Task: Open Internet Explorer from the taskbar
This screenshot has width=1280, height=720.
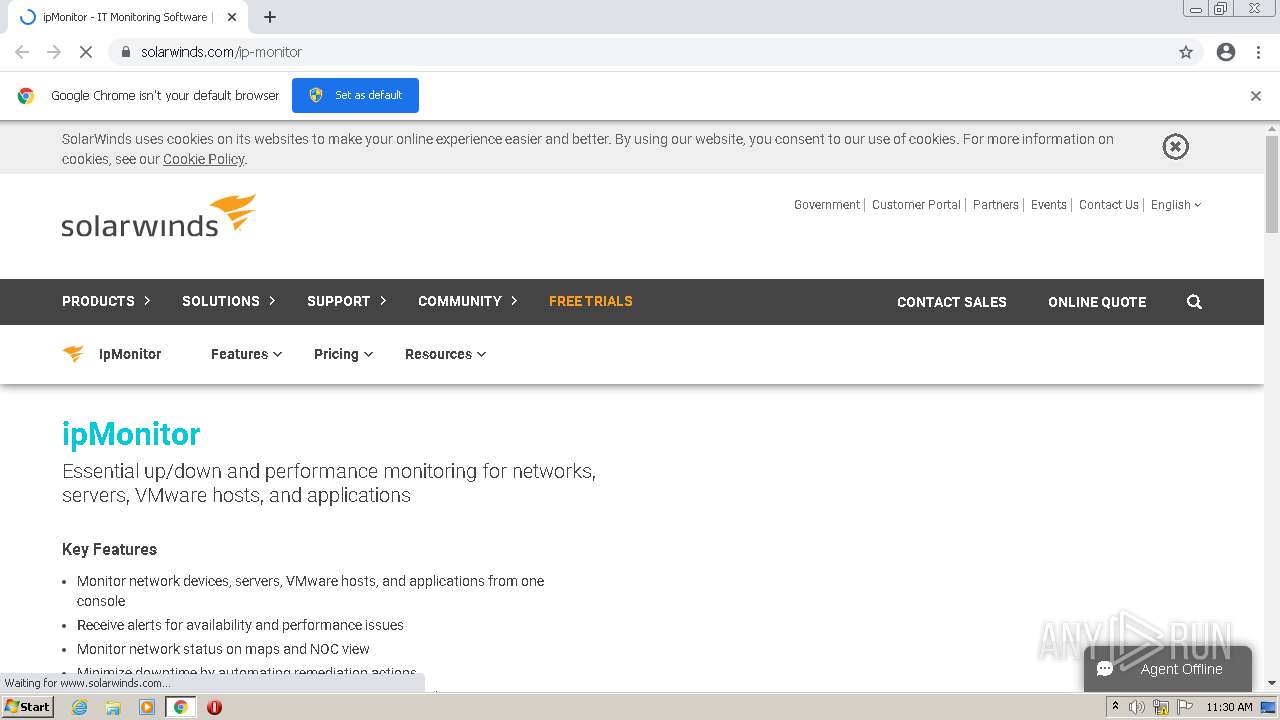Action: [x=80, y=707]
